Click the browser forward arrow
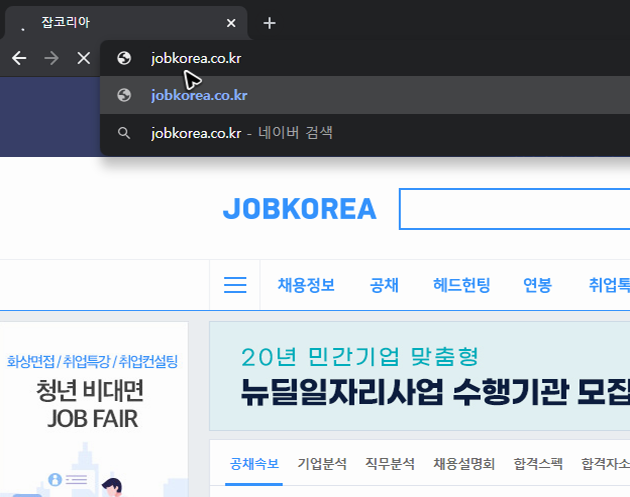 point(51,58)
